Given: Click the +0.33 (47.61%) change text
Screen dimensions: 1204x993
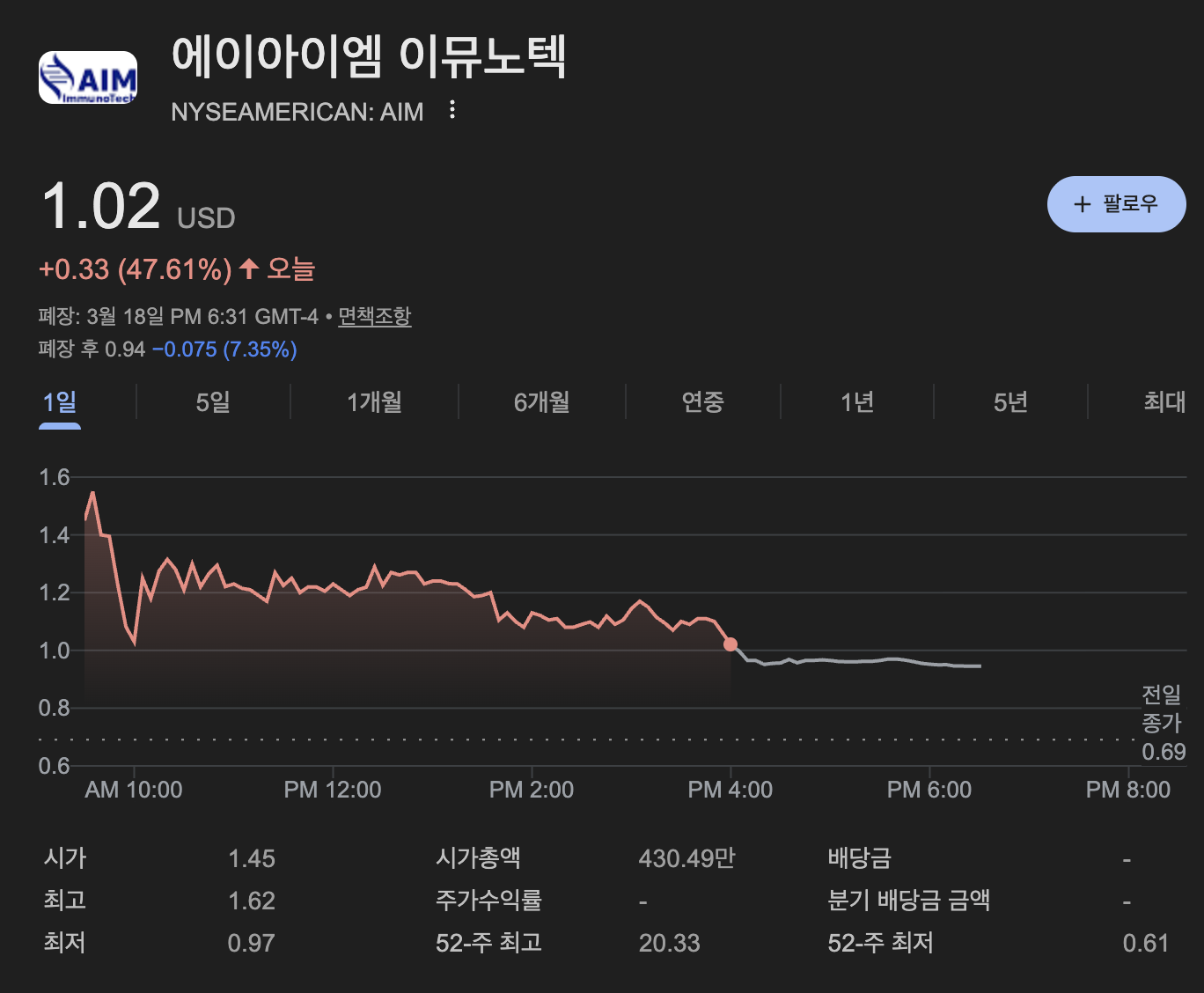Looking at the screenshot, I should (136, 269).
